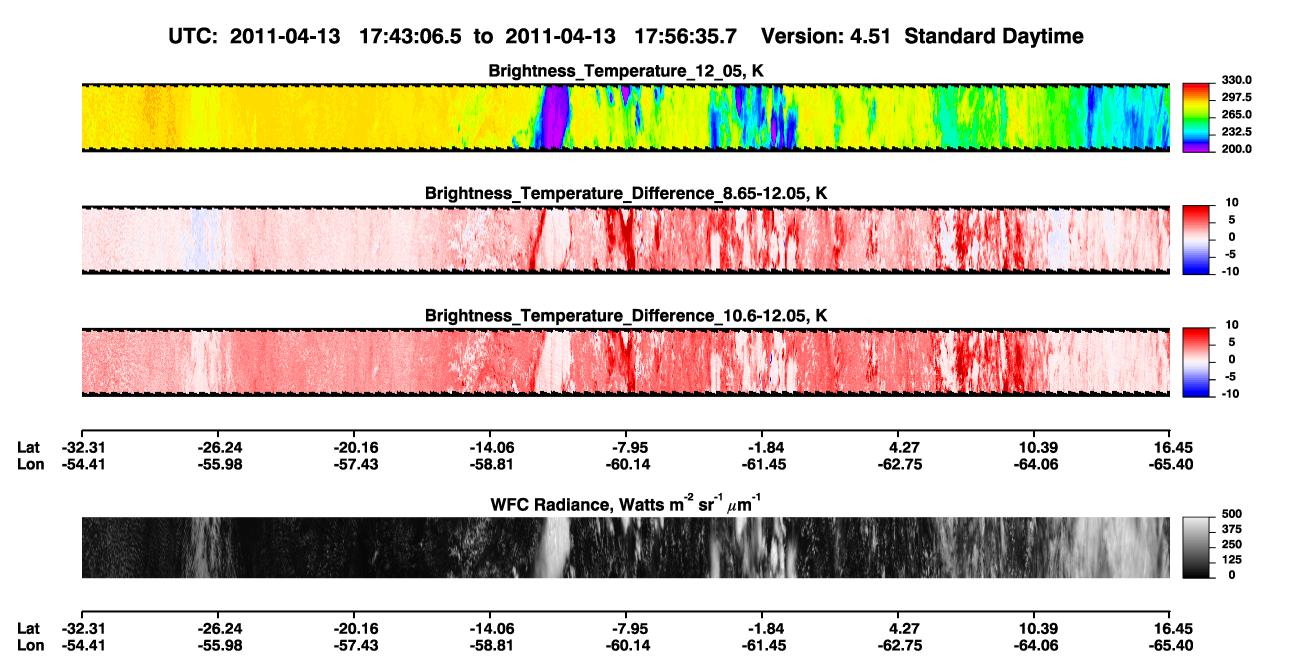The height and width of the screenshot is (667, 1300).
Task: Click the WFC Radiance grayscale image strip
Action: pos(625,548)
